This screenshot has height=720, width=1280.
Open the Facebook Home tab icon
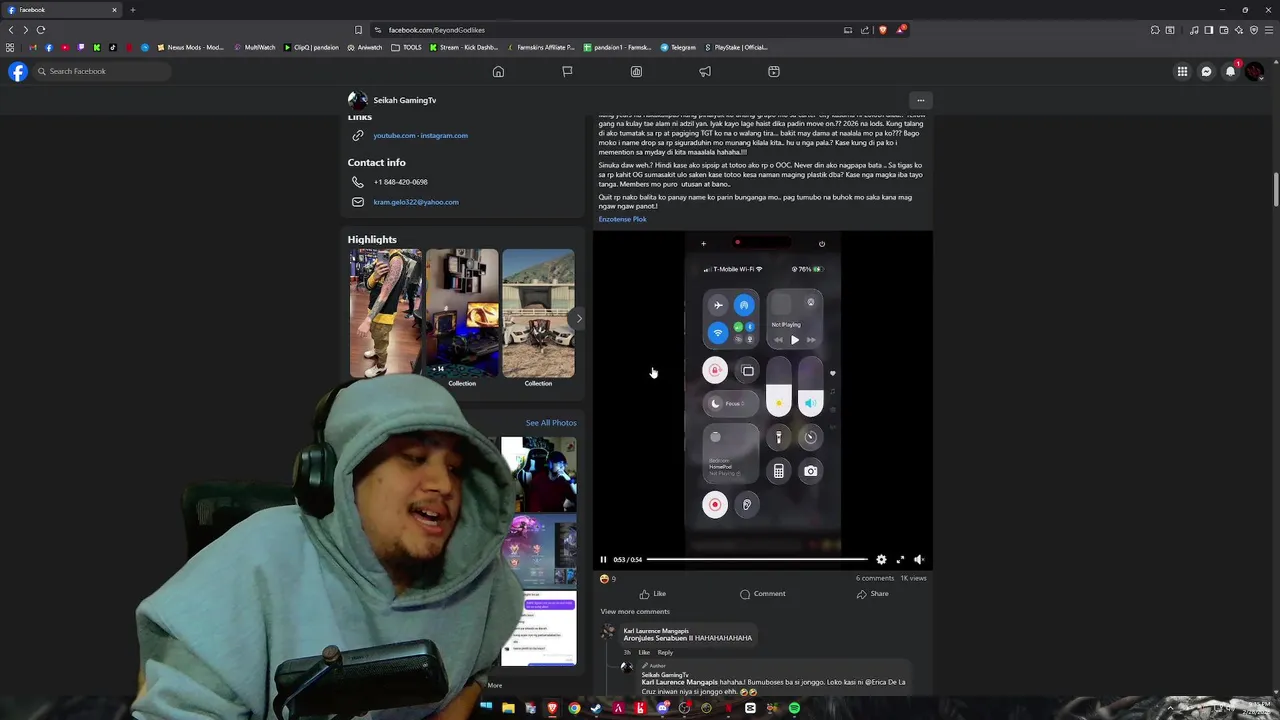(498, 71)
